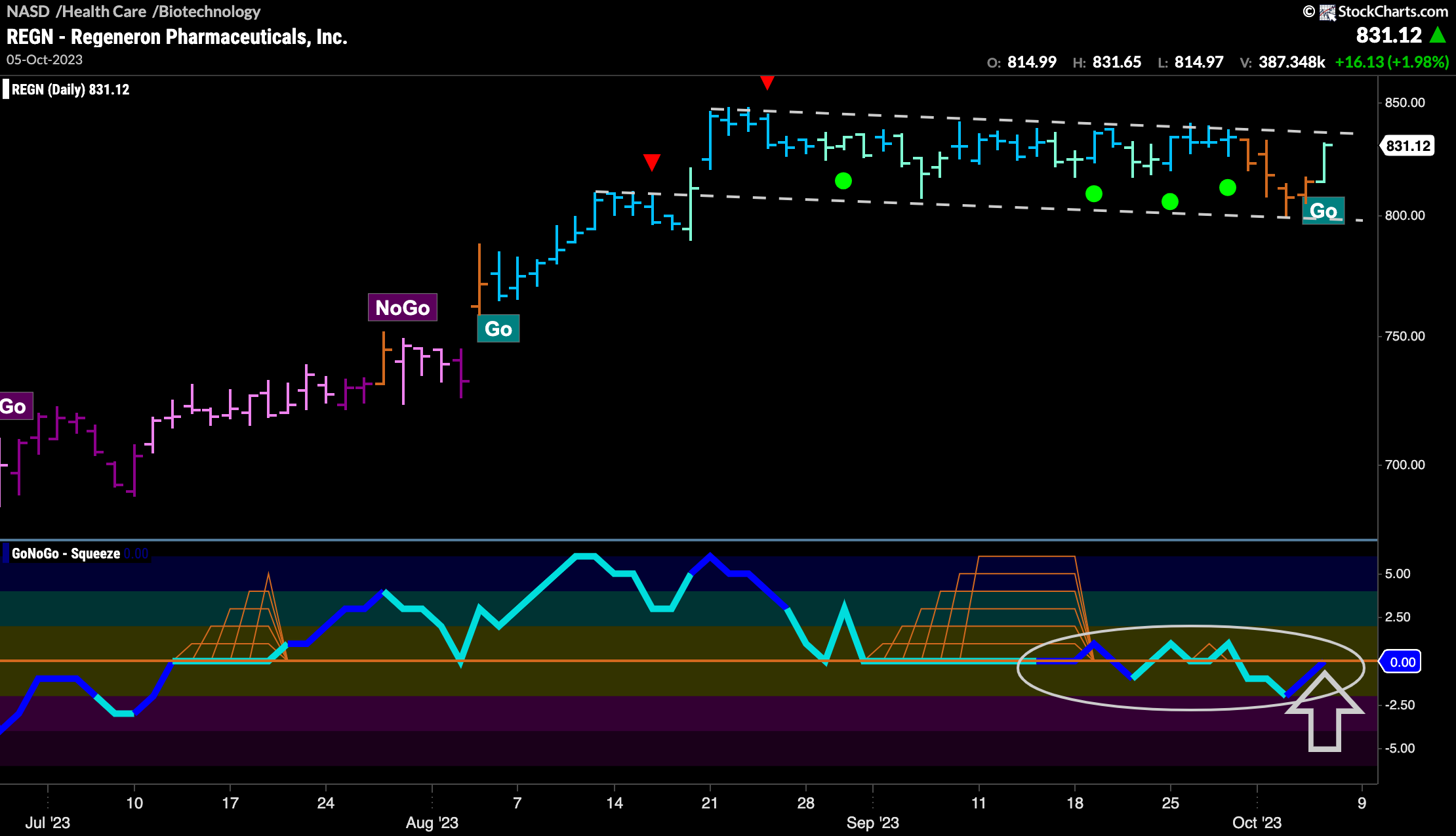The image size is (1456, 836).
Task: Click the change +16.13 (+1.98%)
Action: tap(1392, 62)
